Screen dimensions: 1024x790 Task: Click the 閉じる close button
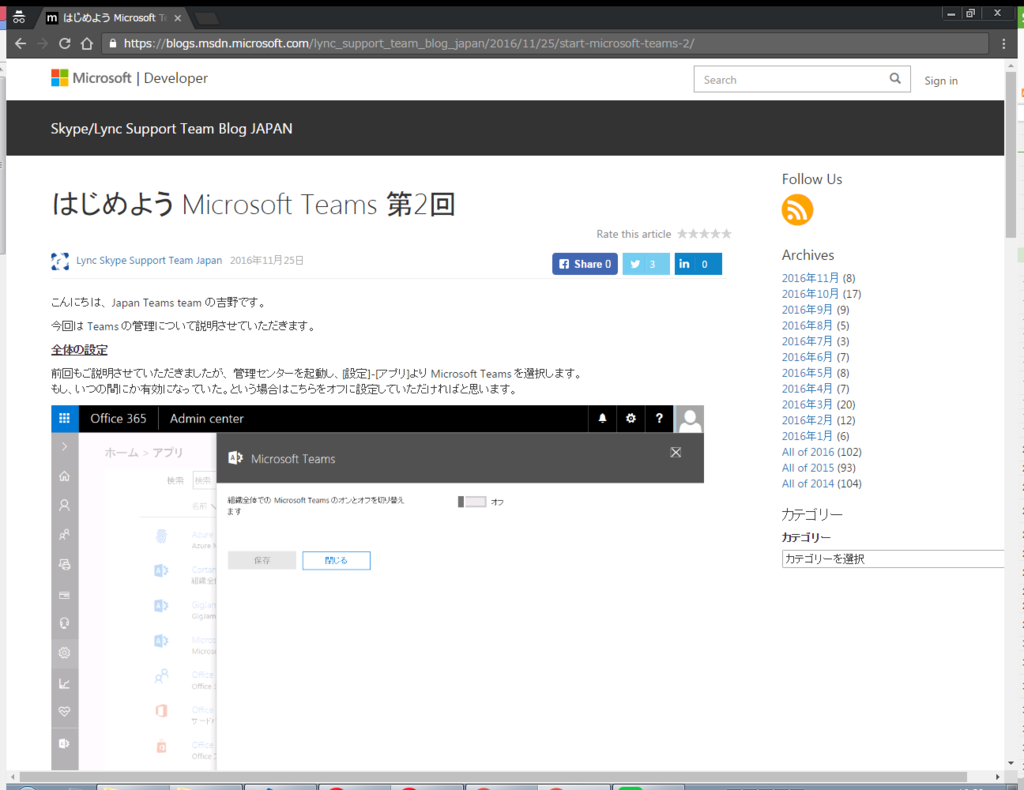point(336,560)
